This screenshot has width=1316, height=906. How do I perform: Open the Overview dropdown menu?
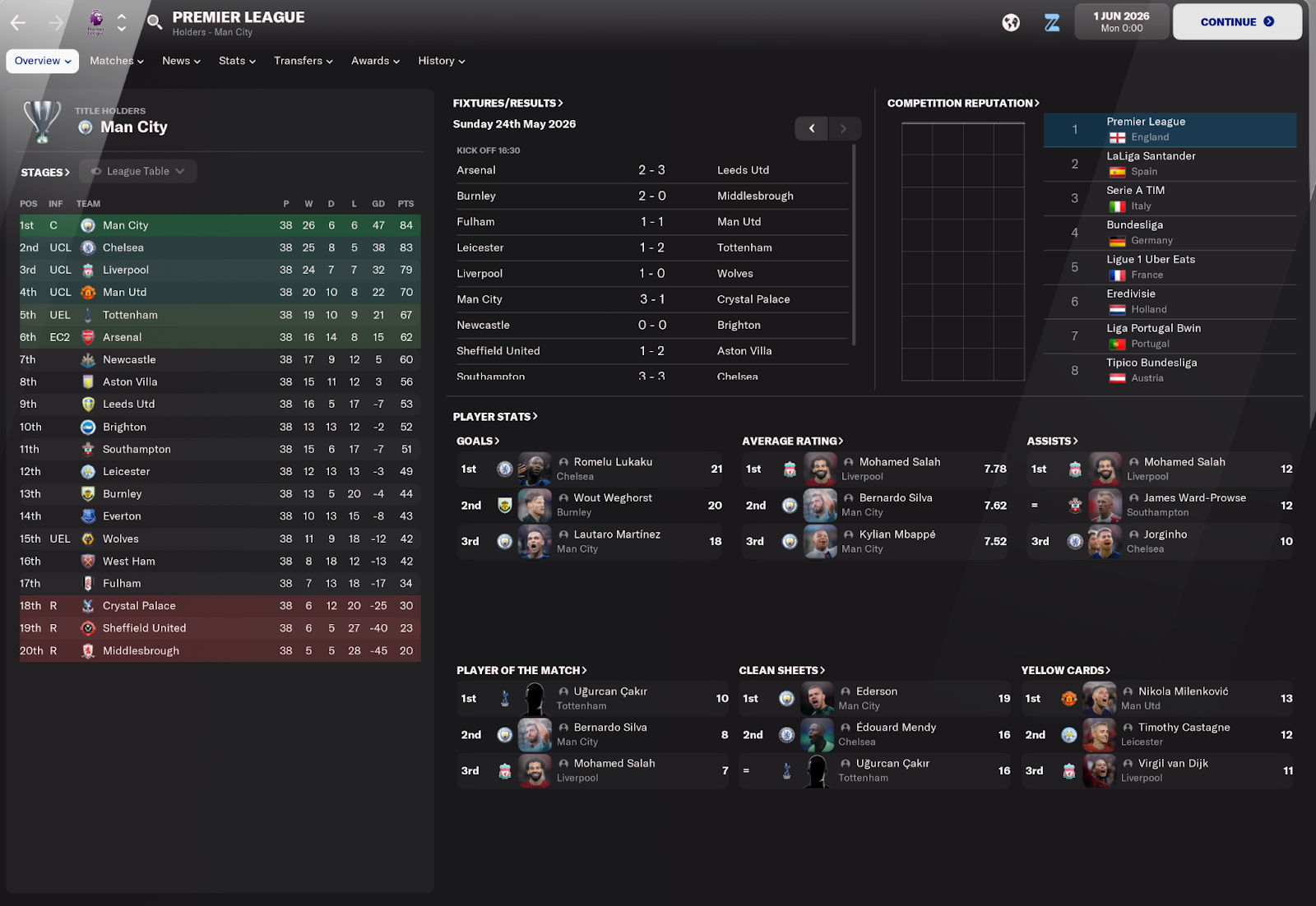point(43,61)
